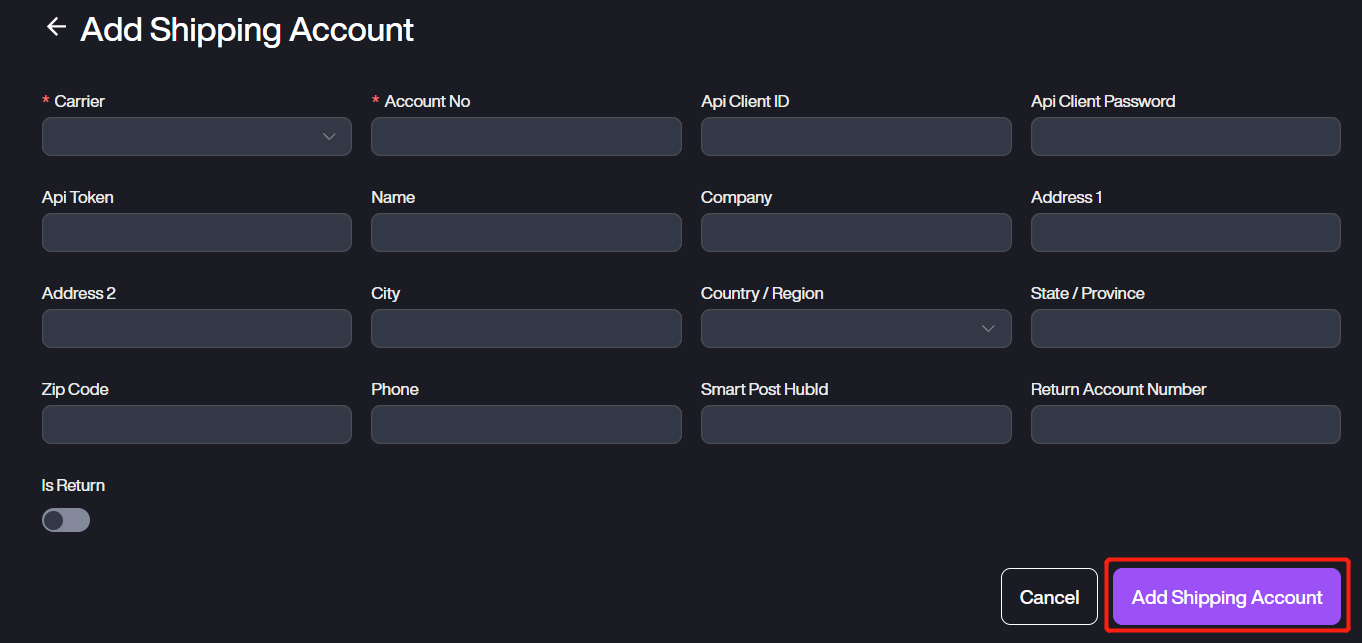
Task: Toggle the Is Return switch
Action: [x=66, y=520]
